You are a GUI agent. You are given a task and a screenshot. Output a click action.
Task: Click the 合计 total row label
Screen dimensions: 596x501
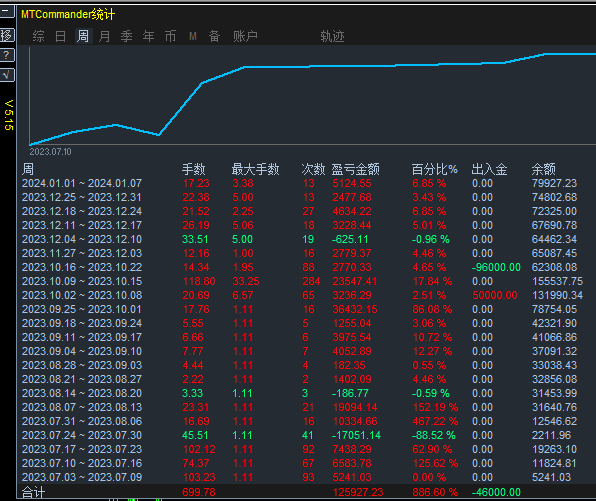pos(33,493)
